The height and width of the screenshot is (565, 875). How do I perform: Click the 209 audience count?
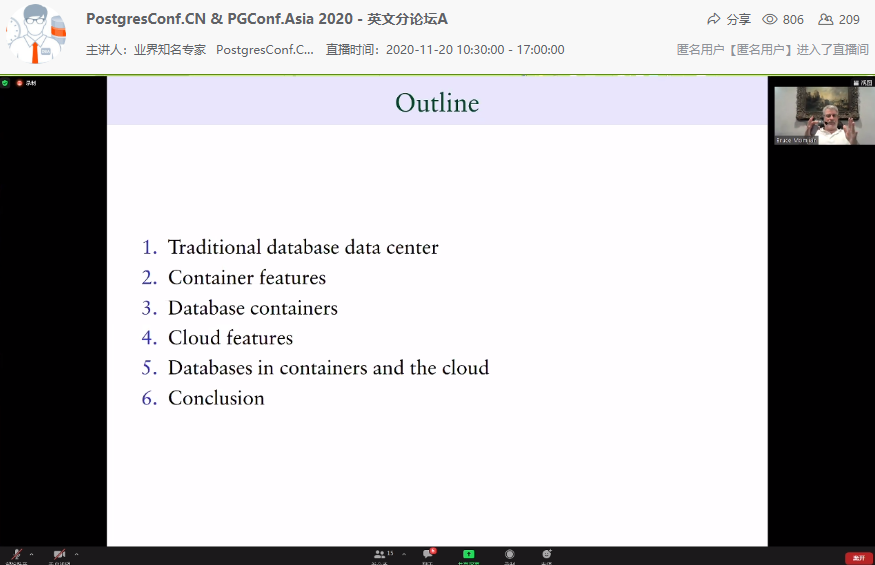coord(849,20)
